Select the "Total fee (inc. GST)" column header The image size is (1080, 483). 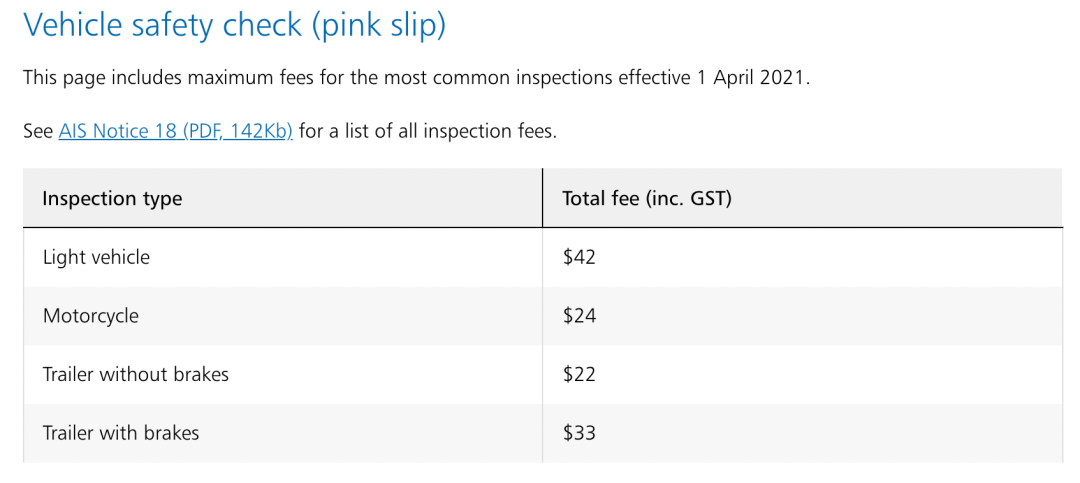pyautogui.click(x=647, y=199)
